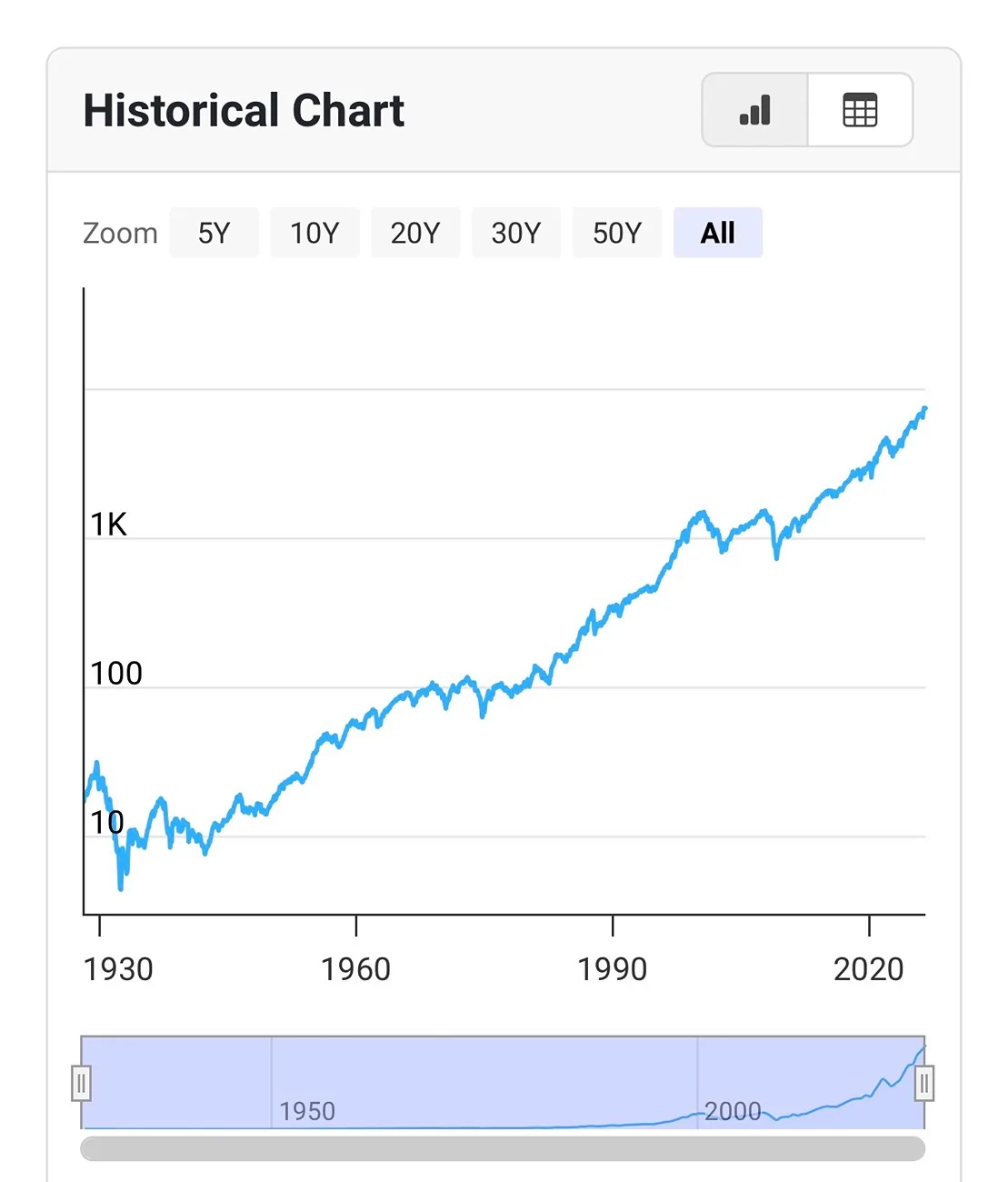1008x1182 pixels.
Task: Set zoom range to 10Y
Action: click(x=314, y=233)
